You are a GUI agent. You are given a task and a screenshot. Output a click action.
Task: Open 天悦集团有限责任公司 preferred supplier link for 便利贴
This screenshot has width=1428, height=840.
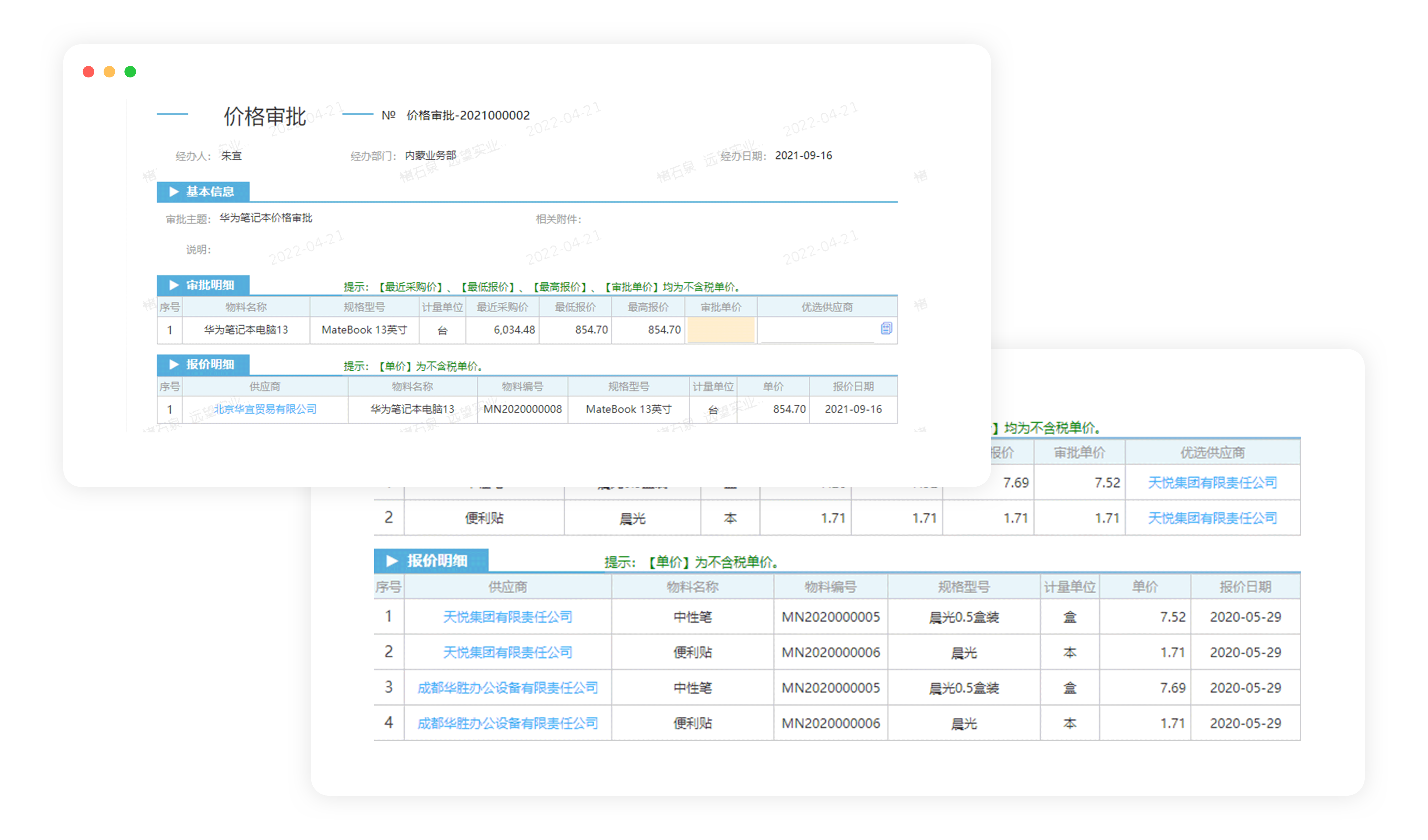click(1212, 518)
